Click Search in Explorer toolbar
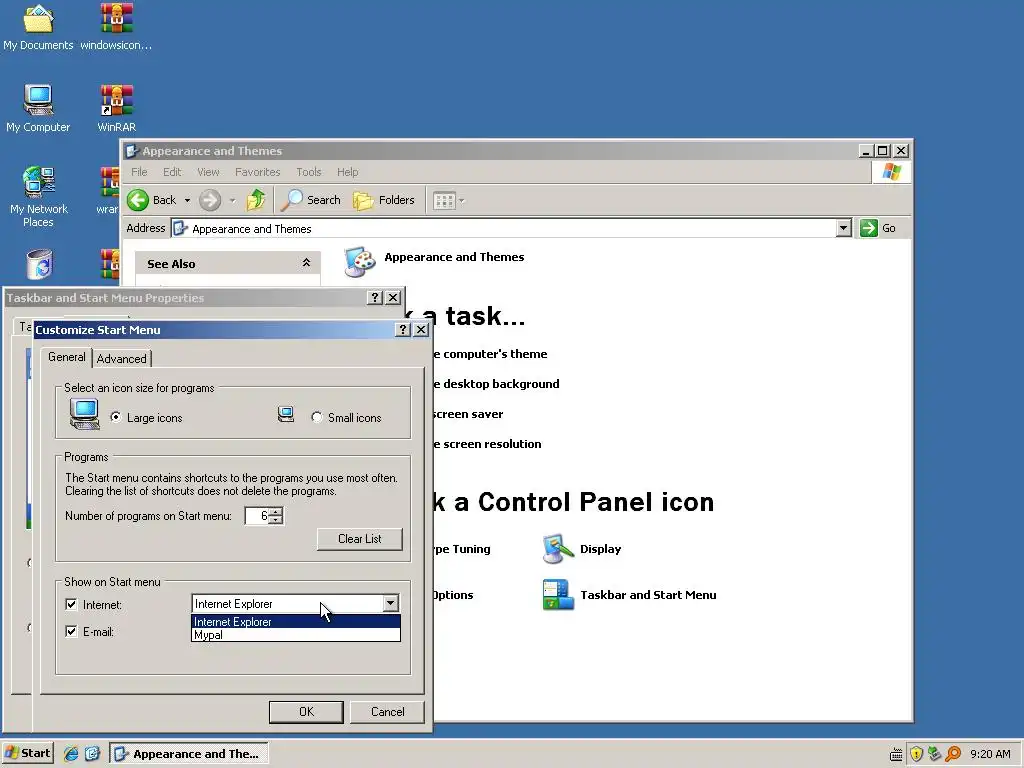 pyautogui.click(x=311, y=200)
